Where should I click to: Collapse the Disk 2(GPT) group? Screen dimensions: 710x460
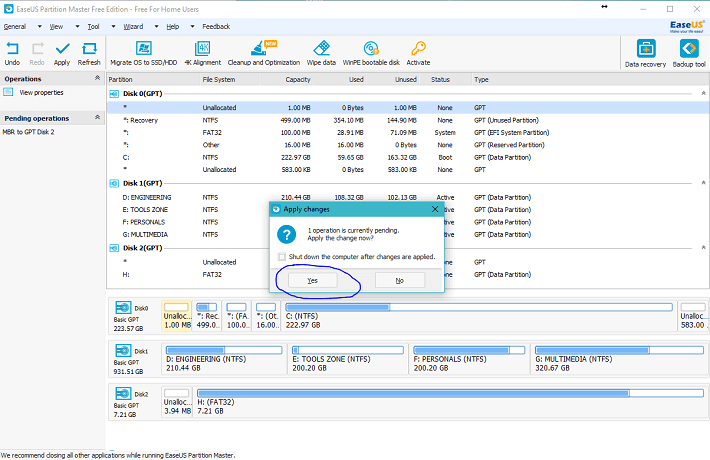point(703,248)
